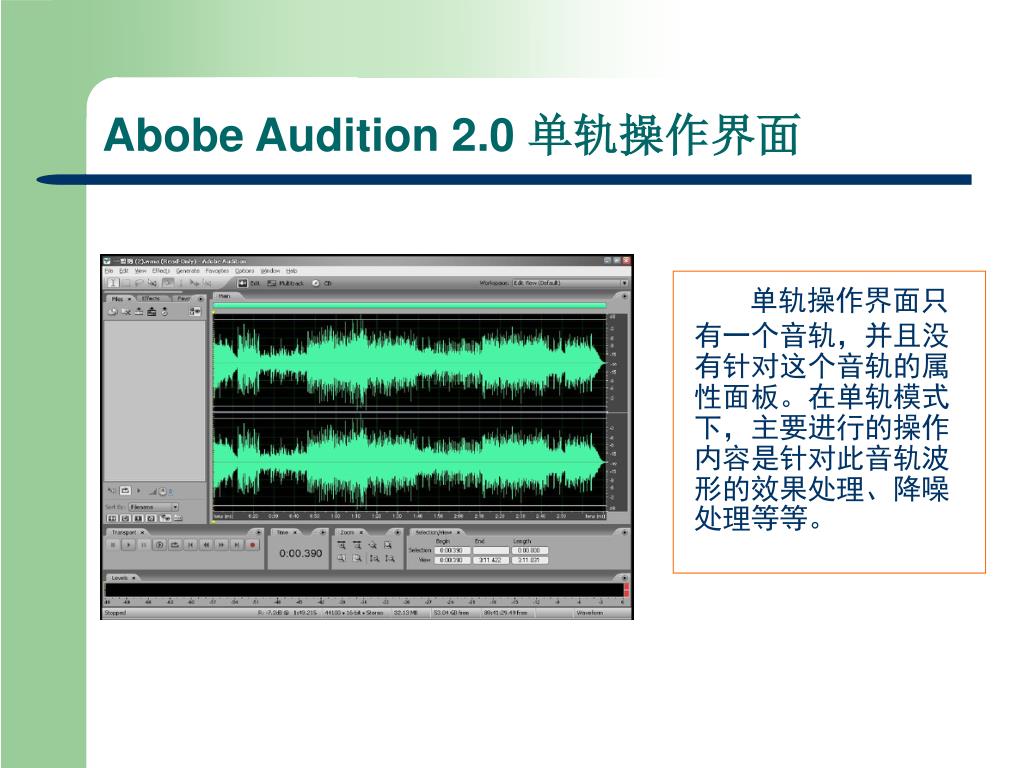Toggle advanced options icon in Files panel
Image resolution: width=1024 pixels, height=768 pixels.
pos(195,312)
